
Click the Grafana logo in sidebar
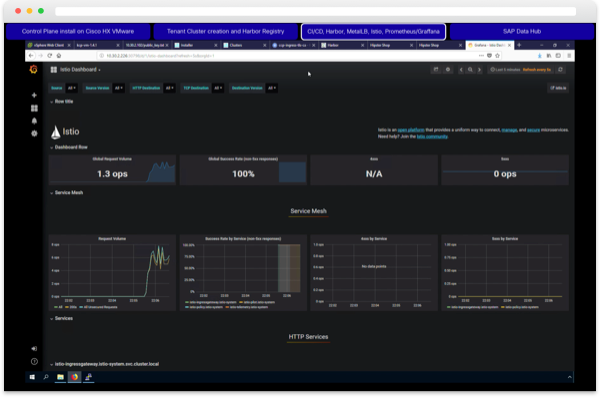(x=34, y=69)
